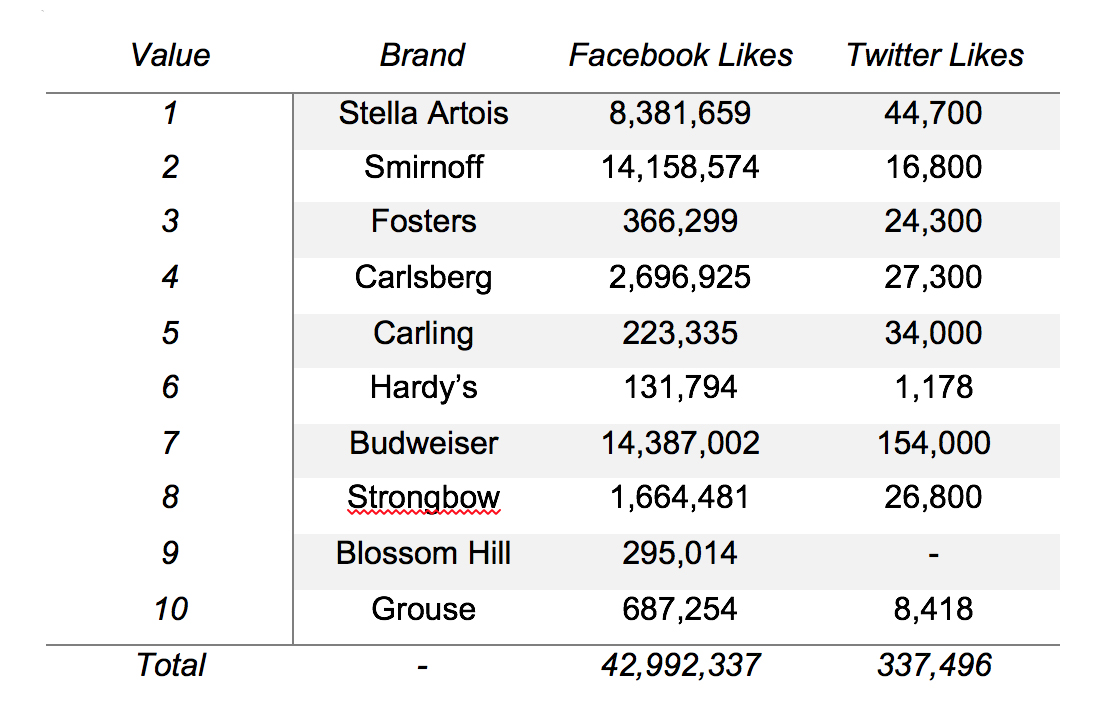Click Carling's Twitter likes 34,000
This screenshot has height=724, width=1098.
click(x=933, y=333)
